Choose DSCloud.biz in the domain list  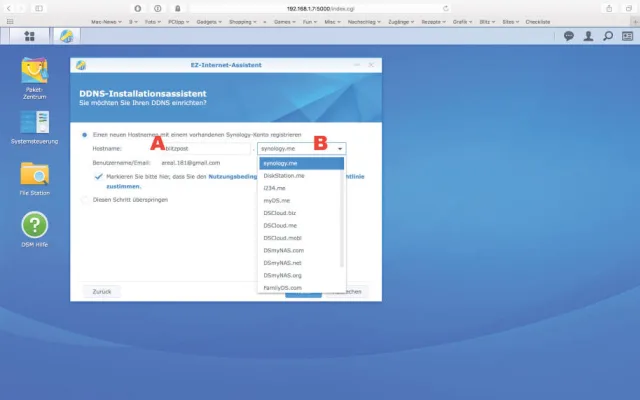click(x=302, y=213)
